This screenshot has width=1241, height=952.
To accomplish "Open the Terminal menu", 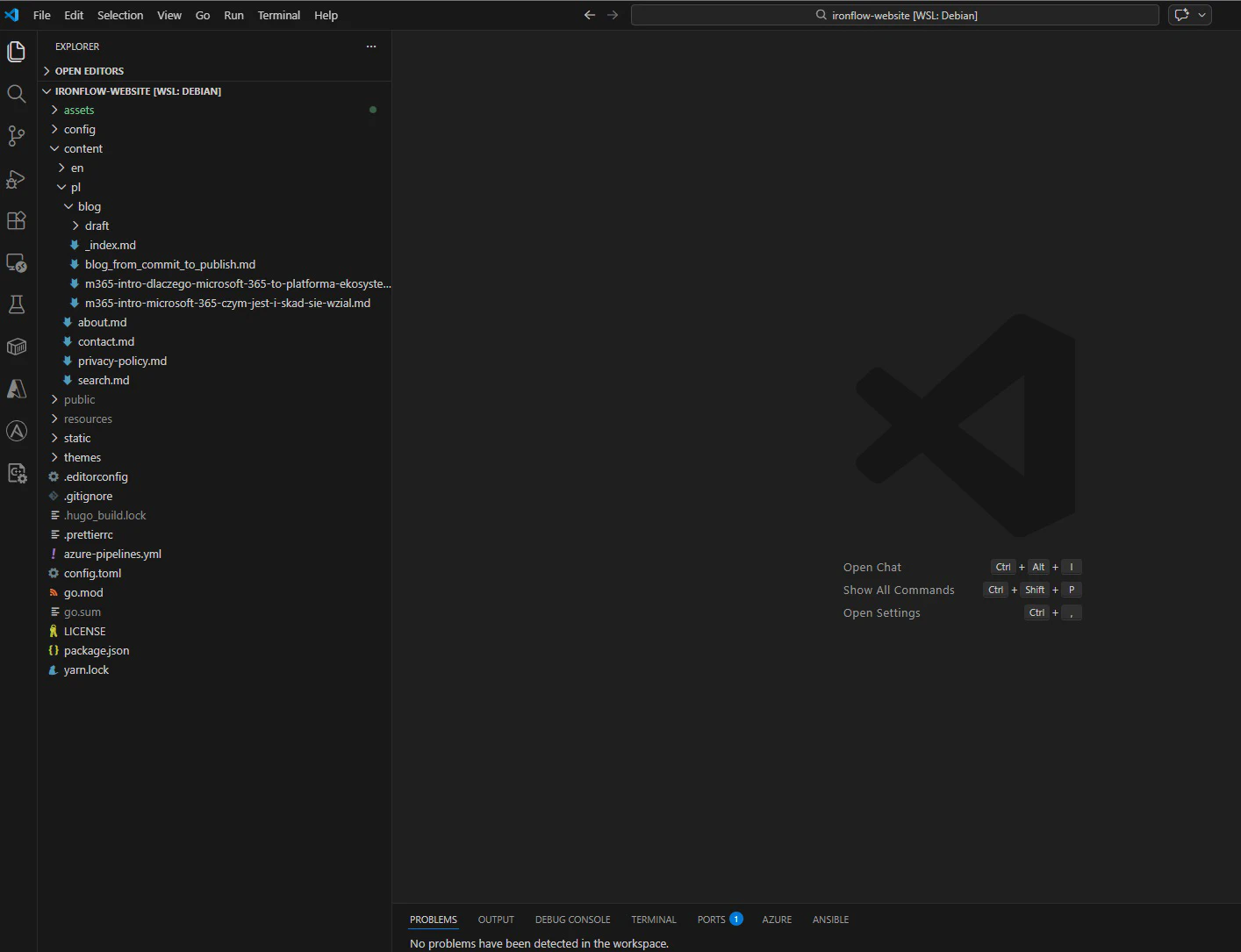I will tap(278, 15).
